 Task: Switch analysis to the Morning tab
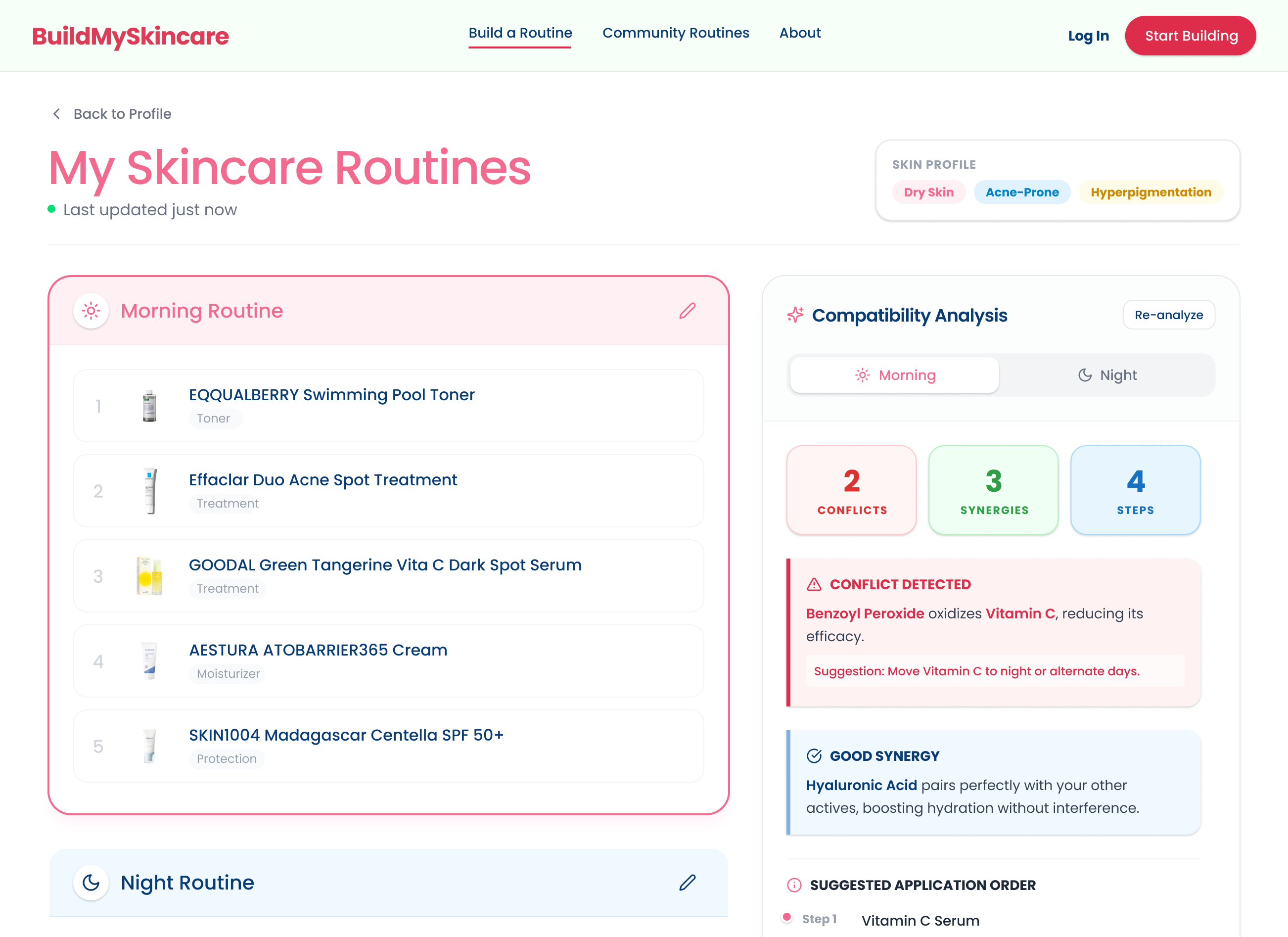(894, 375)
